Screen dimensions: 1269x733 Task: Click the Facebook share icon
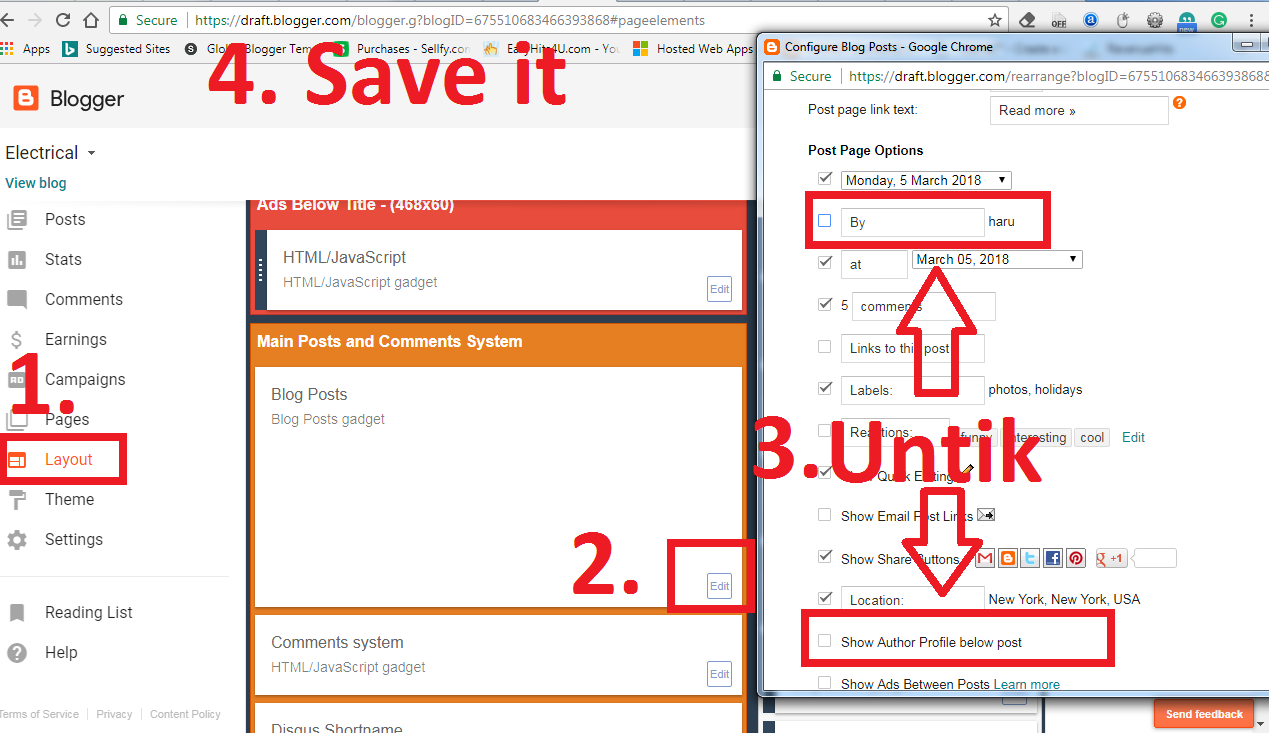1053,558
